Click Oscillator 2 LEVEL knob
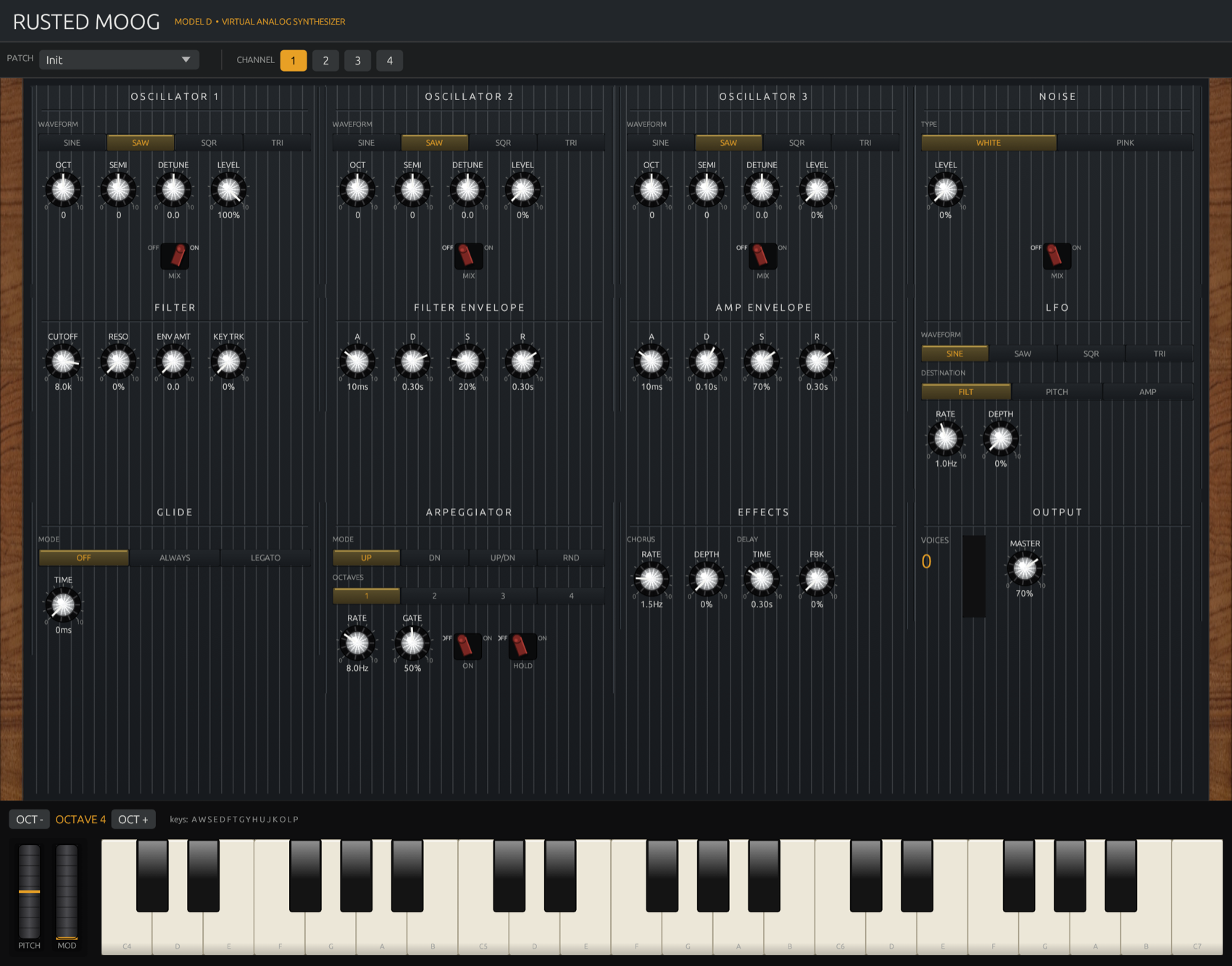The width and height of the screenshot is (1232, 966). (x=523, y=190)
